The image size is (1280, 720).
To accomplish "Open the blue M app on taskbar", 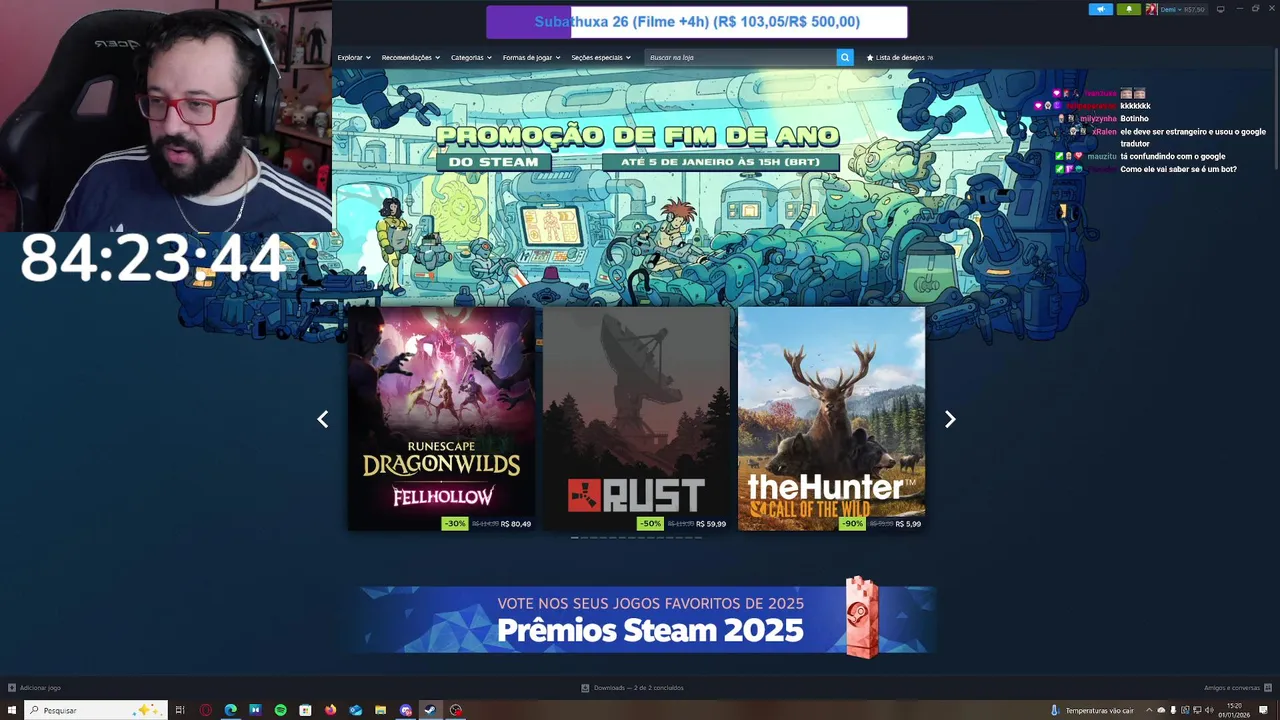I will tap(255, 710).
